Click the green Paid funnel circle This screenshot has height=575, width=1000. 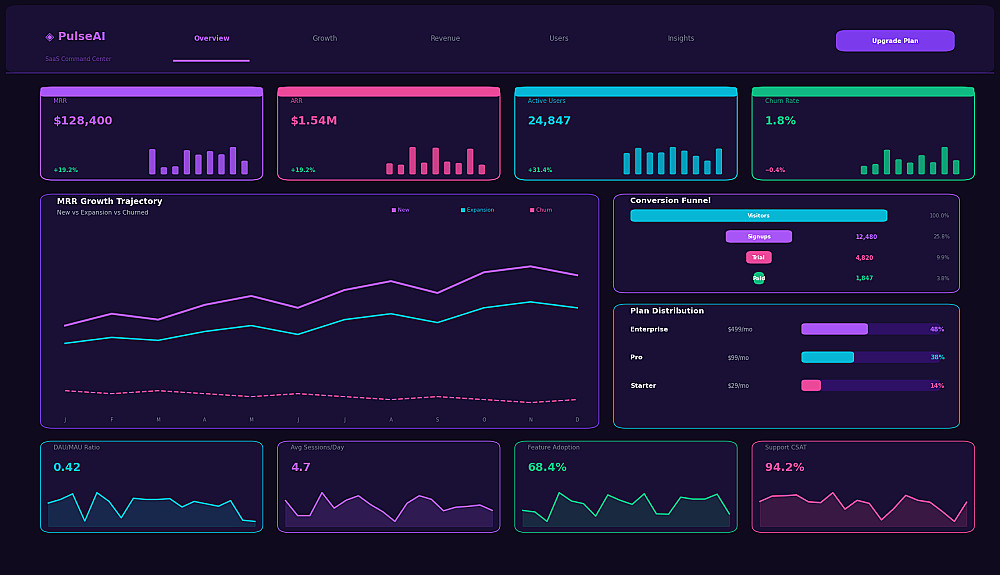(x=759, y=278)
